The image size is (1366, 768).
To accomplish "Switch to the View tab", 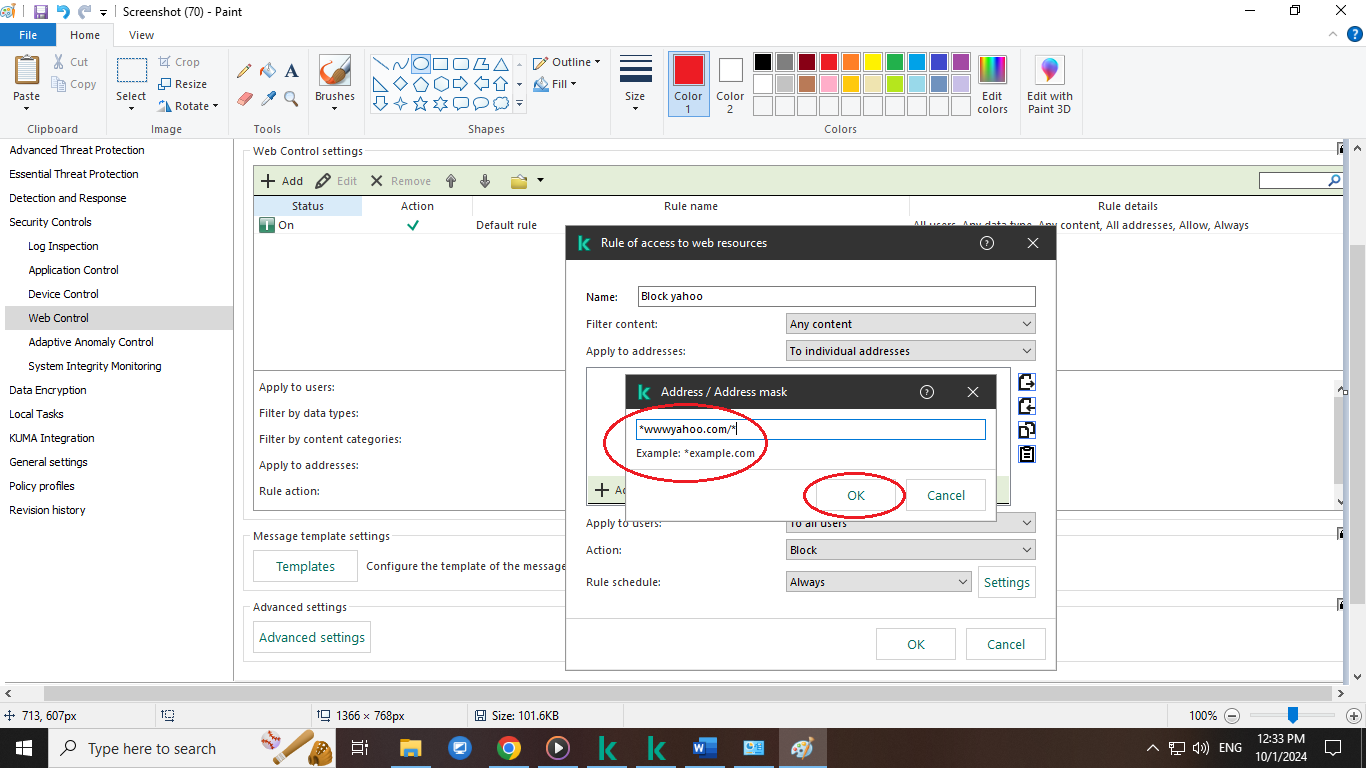I will point(142,35).
